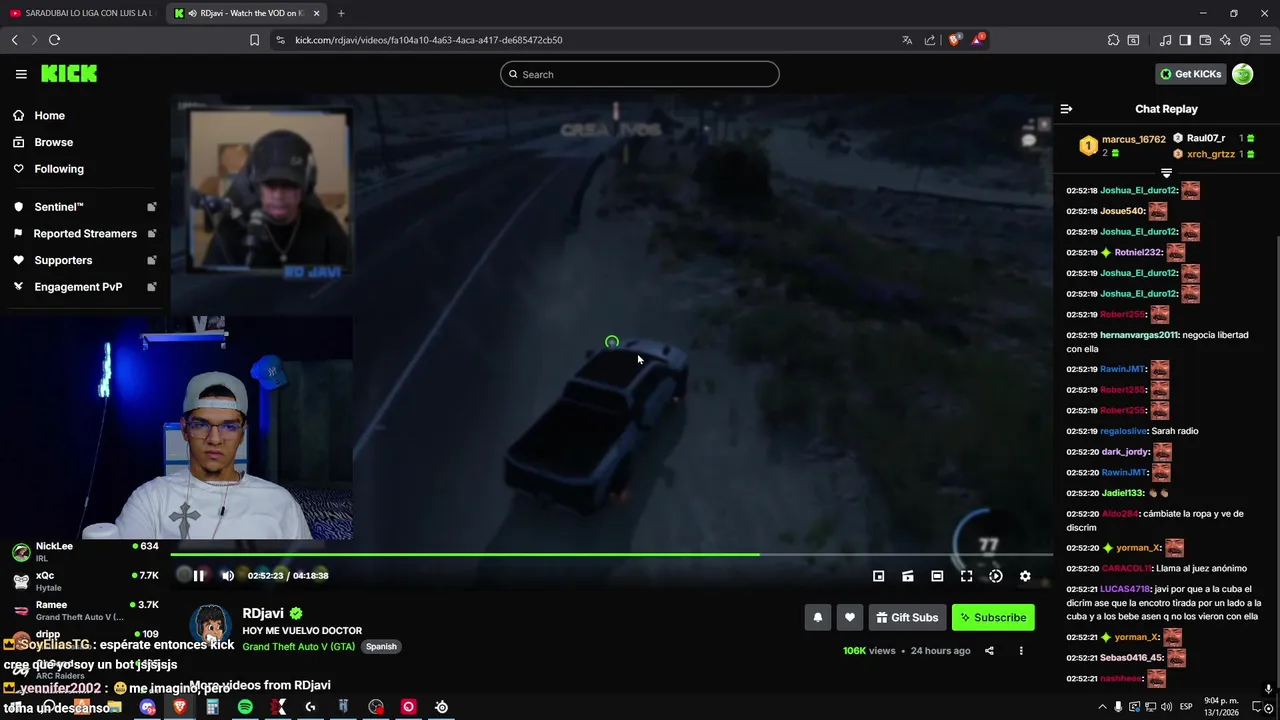Click the green KICK logo
This screenshot has height=720, width=1280.
pos(69,74)
